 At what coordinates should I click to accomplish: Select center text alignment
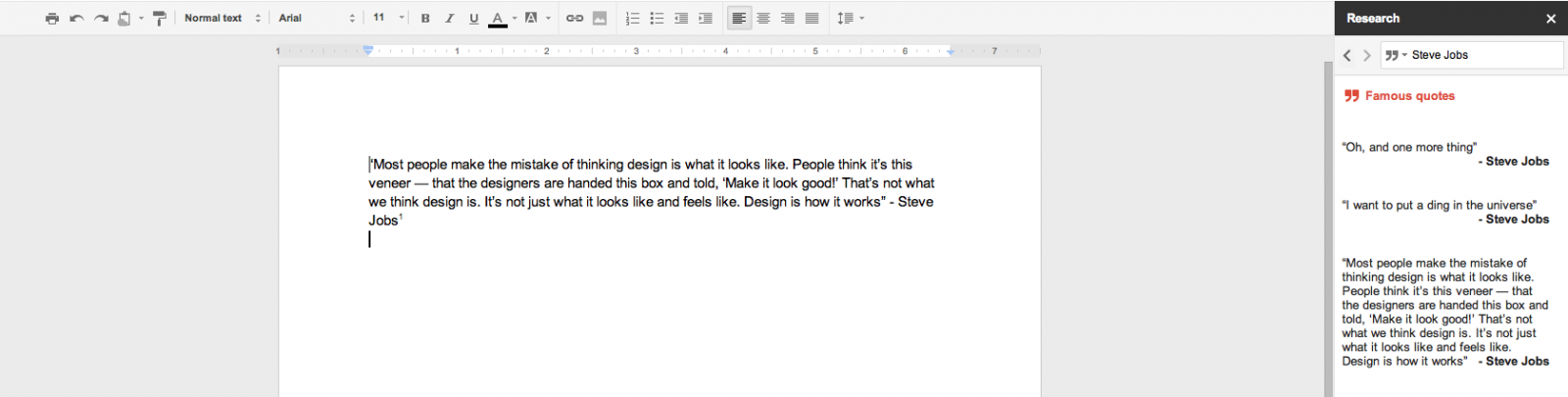coord(763,19)
